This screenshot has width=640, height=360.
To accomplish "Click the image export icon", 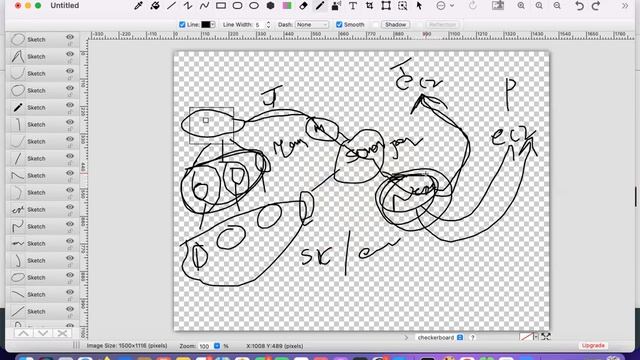I will [498, 6].
